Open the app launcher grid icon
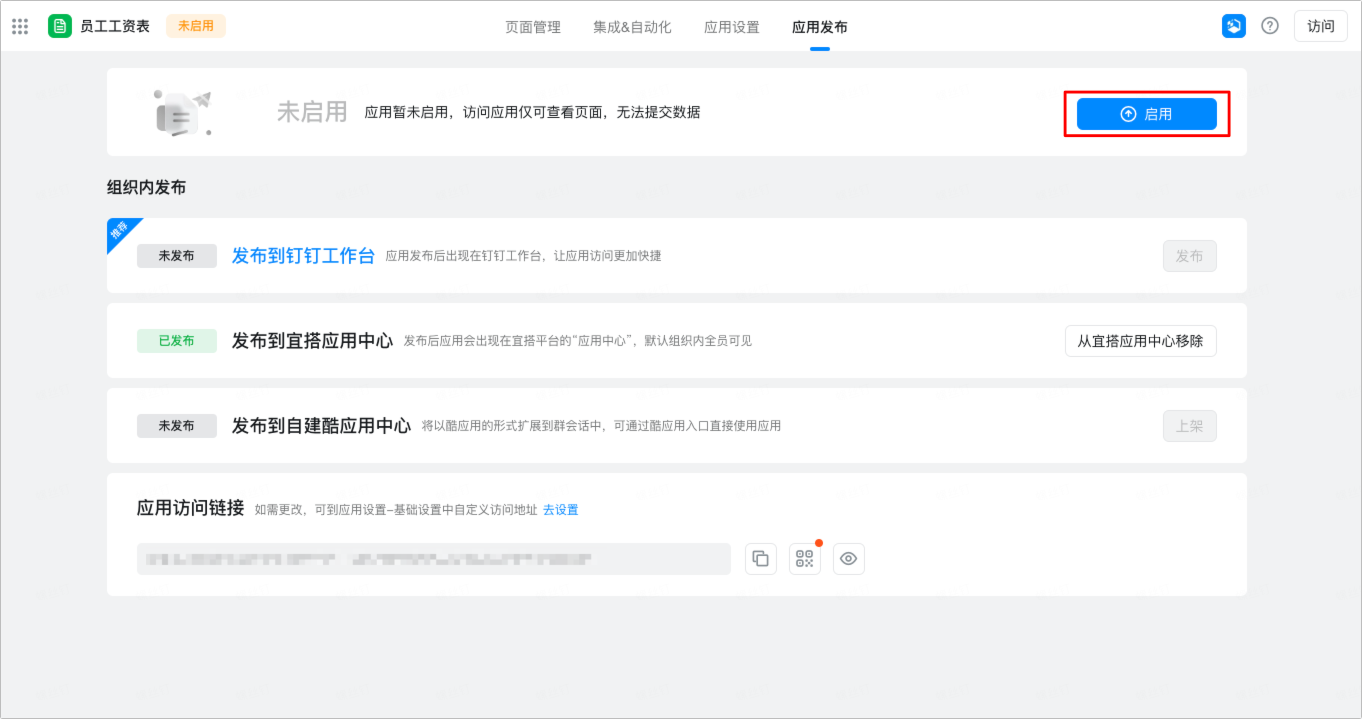Image resolution: width=1362 pixels, height=719 pixels. coord(20,26)
